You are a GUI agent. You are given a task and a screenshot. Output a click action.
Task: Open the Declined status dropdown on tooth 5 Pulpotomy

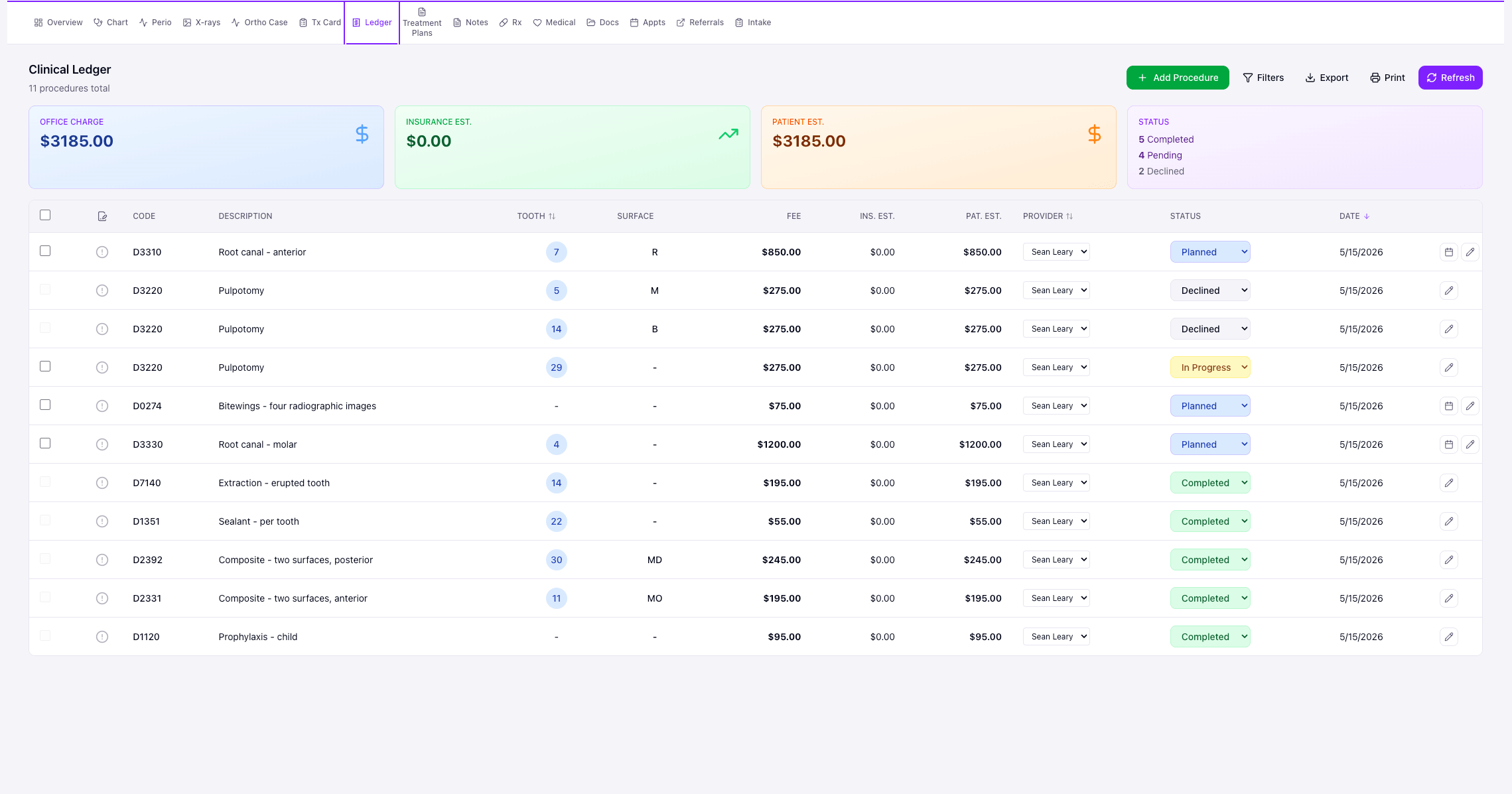click(x=1210, y=291)
